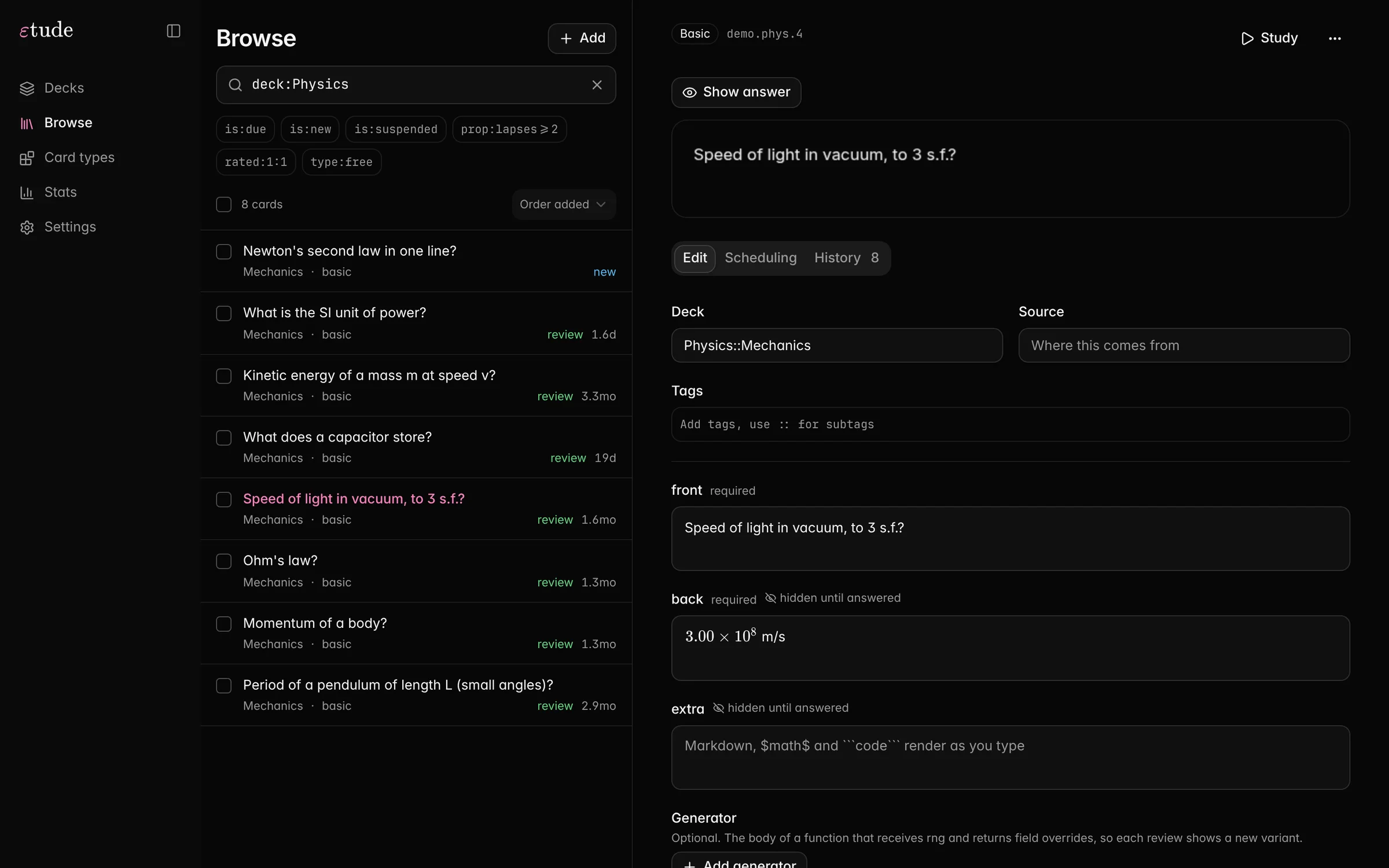Open the pendulum period card row
This screenshot has width=1389, height=868.
pos(416,694)
